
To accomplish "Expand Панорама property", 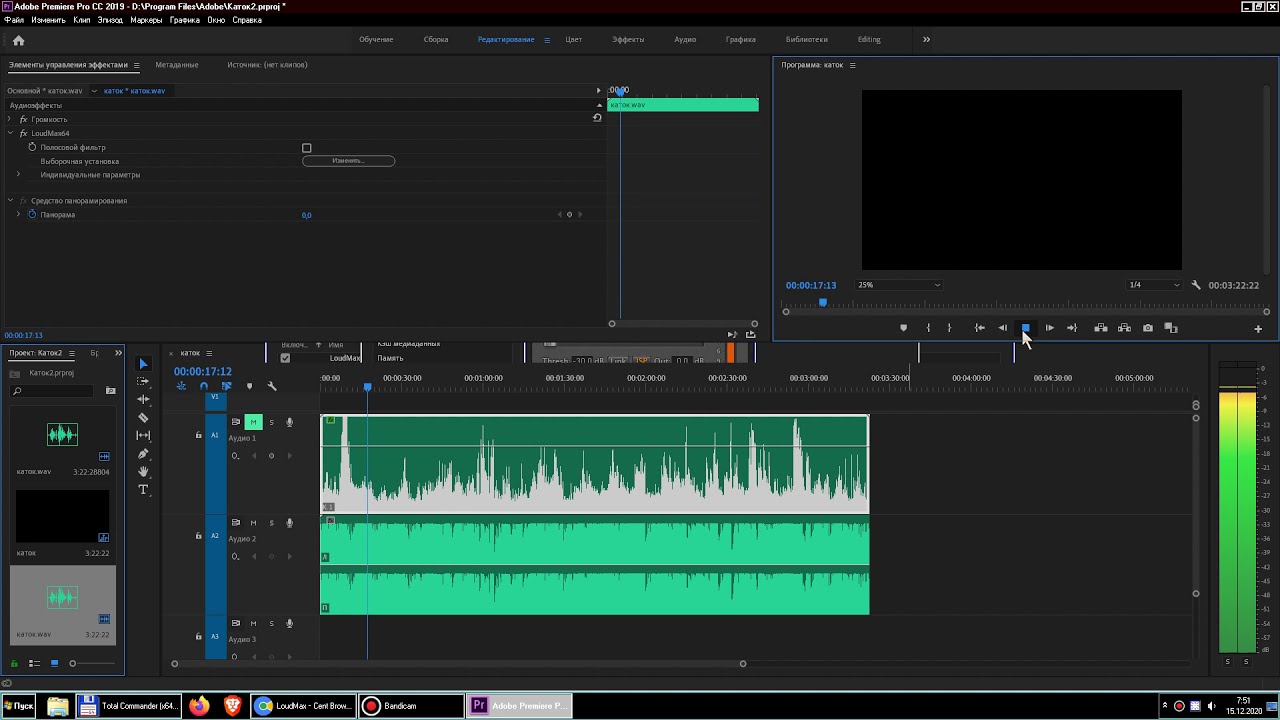I will coord(18,215).
